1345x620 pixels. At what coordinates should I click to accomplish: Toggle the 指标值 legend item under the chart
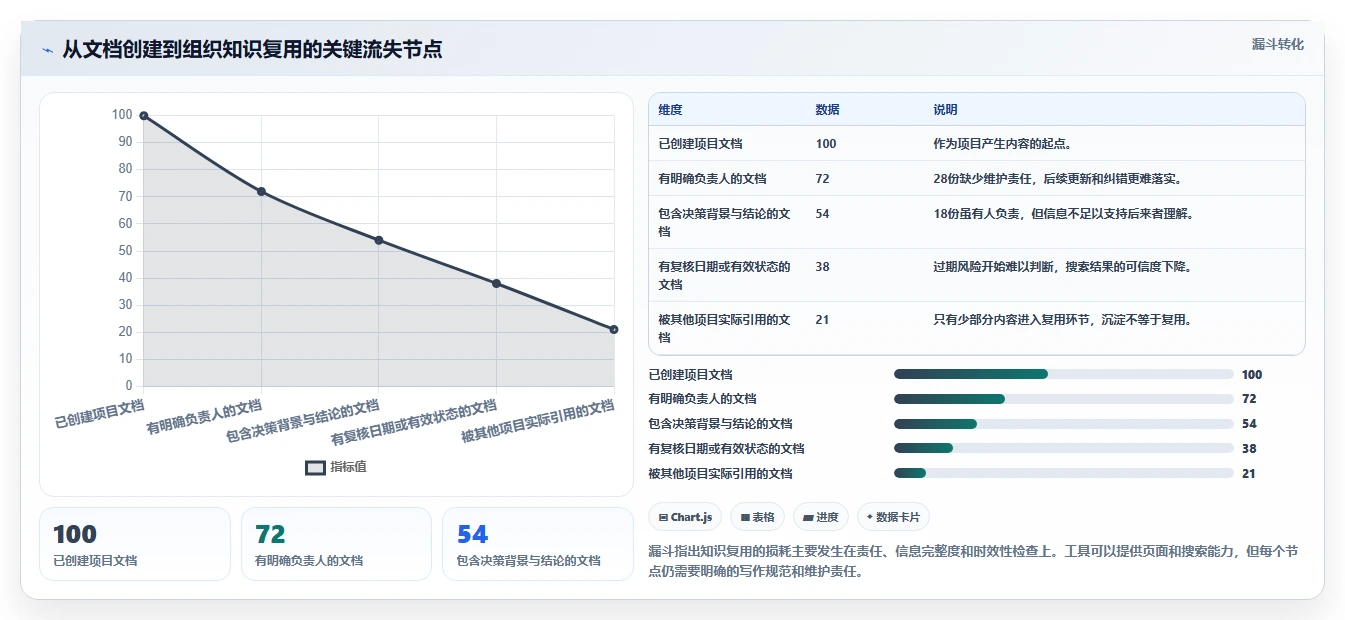[336, 467]
